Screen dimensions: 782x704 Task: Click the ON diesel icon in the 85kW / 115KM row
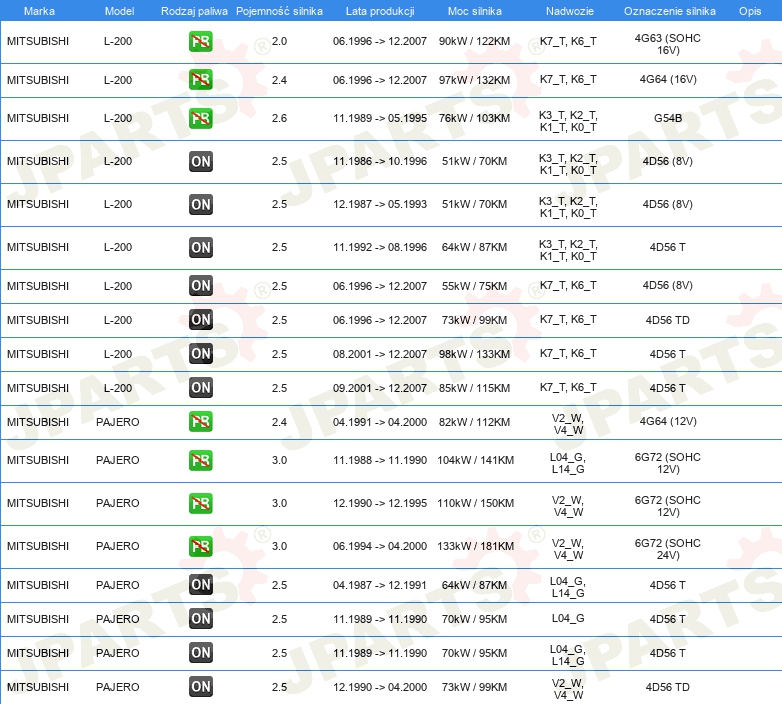click(200, 387)
